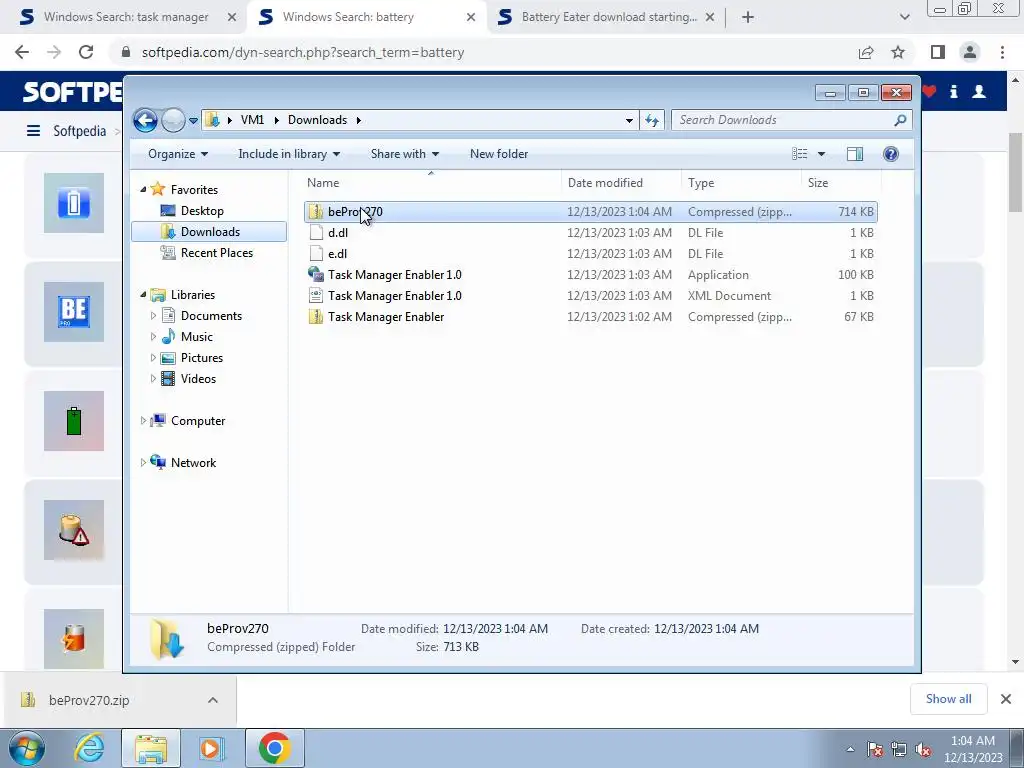Select the e.dl file
The height and width of the screenshot is (768, 1024).
coord(337,253)
